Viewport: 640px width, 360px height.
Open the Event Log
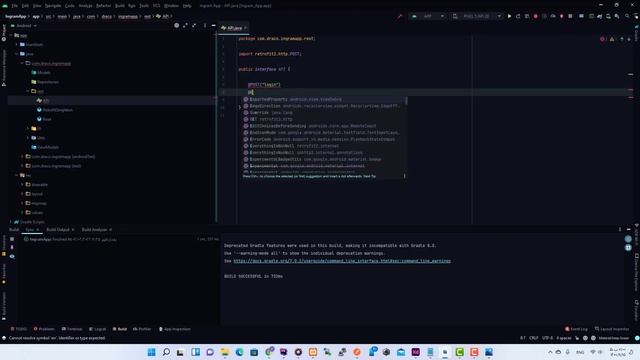tap(576, 329)
